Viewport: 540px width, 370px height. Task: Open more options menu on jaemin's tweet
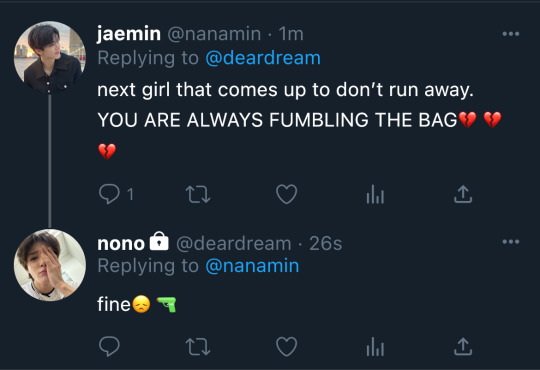[511, 34]
